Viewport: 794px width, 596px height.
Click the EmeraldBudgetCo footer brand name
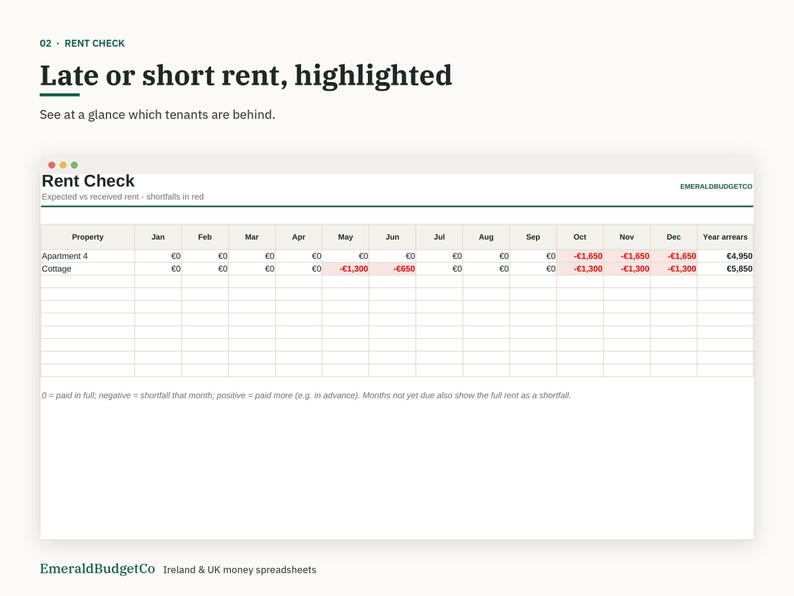(97, 569)
